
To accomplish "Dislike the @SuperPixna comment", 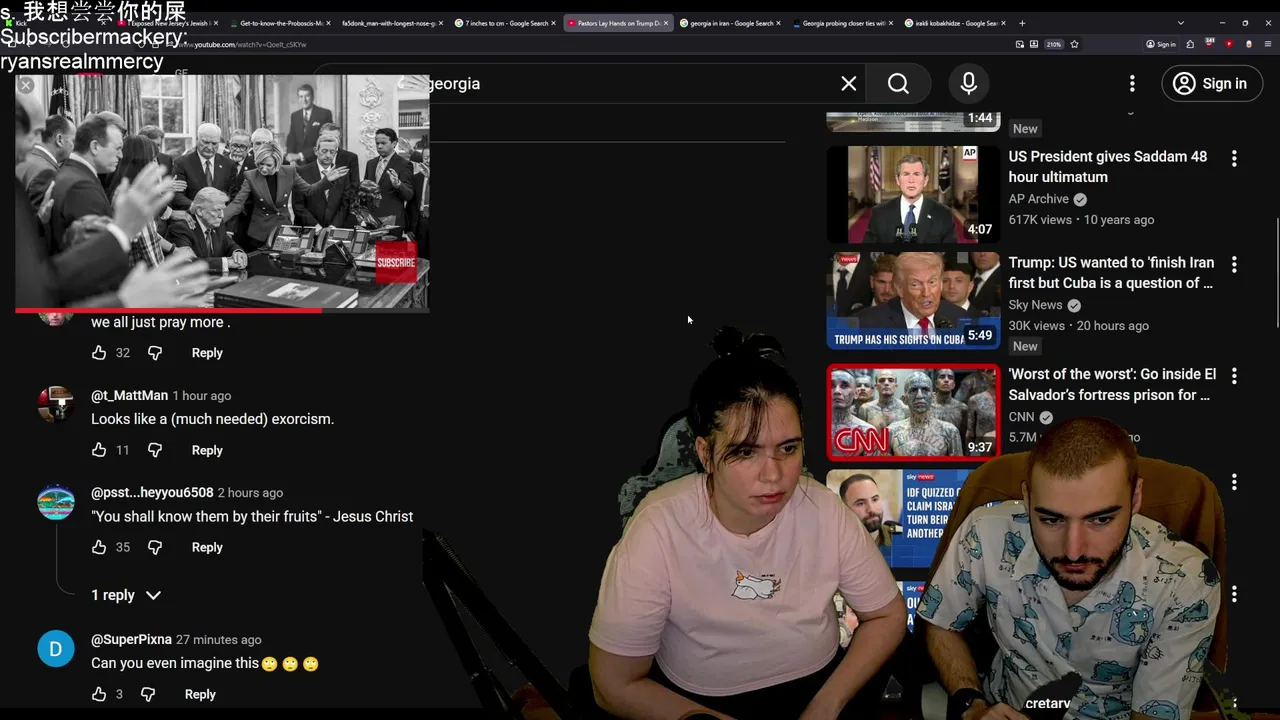I will tap(148, 694).
